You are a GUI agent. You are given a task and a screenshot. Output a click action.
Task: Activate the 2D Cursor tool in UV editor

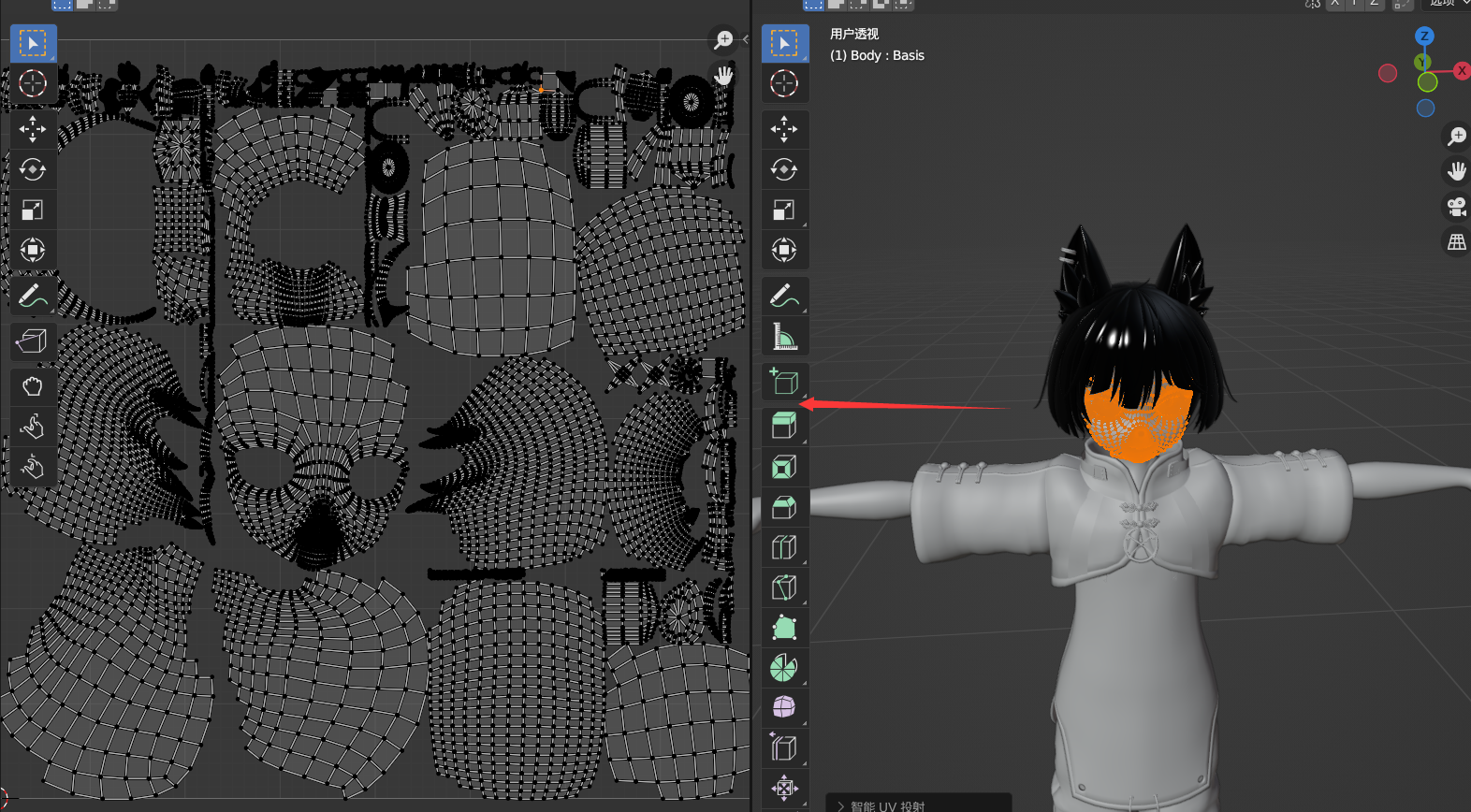point(33,83)
